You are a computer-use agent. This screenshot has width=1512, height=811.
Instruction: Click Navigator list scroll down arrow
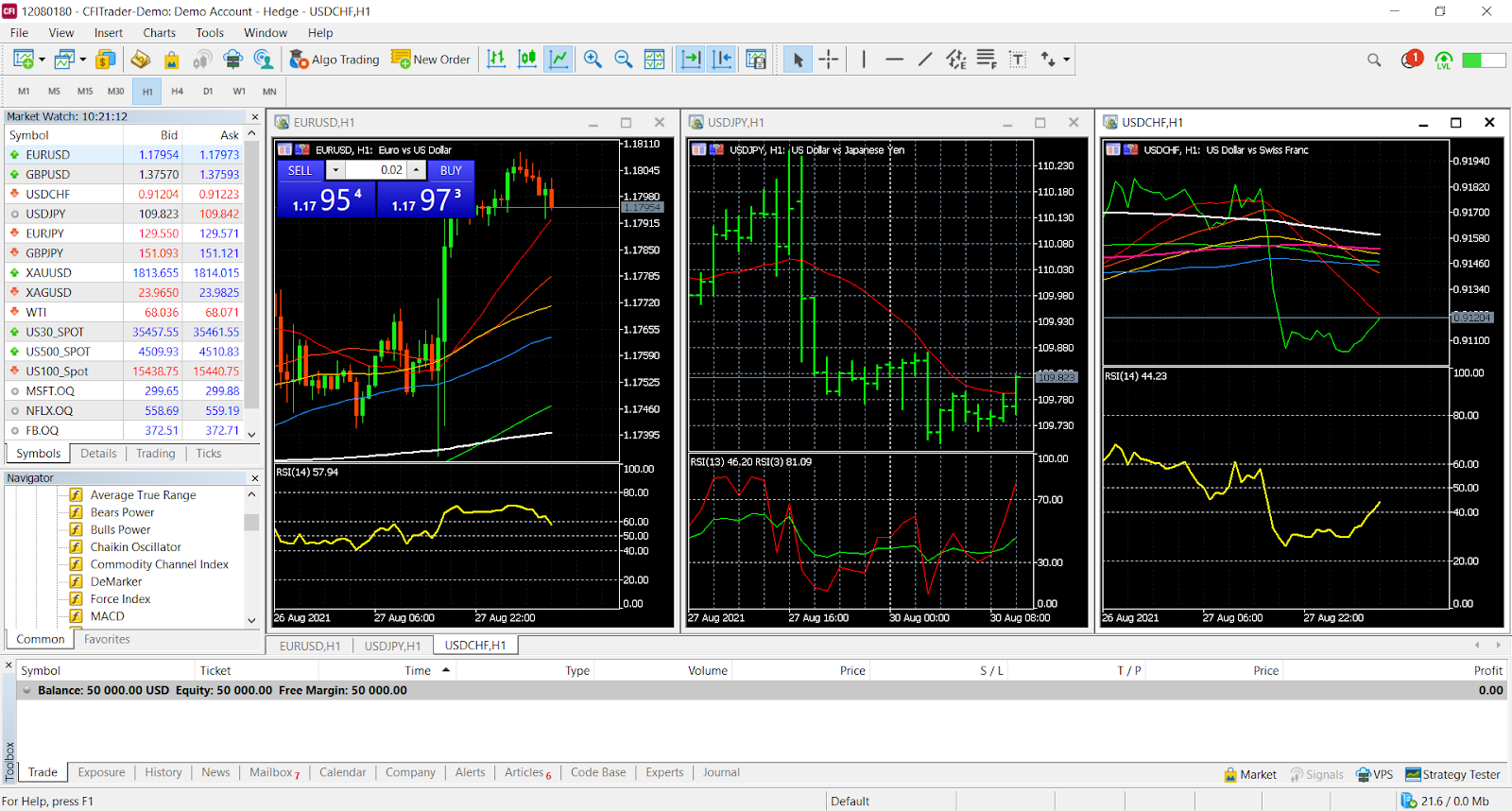251,621
